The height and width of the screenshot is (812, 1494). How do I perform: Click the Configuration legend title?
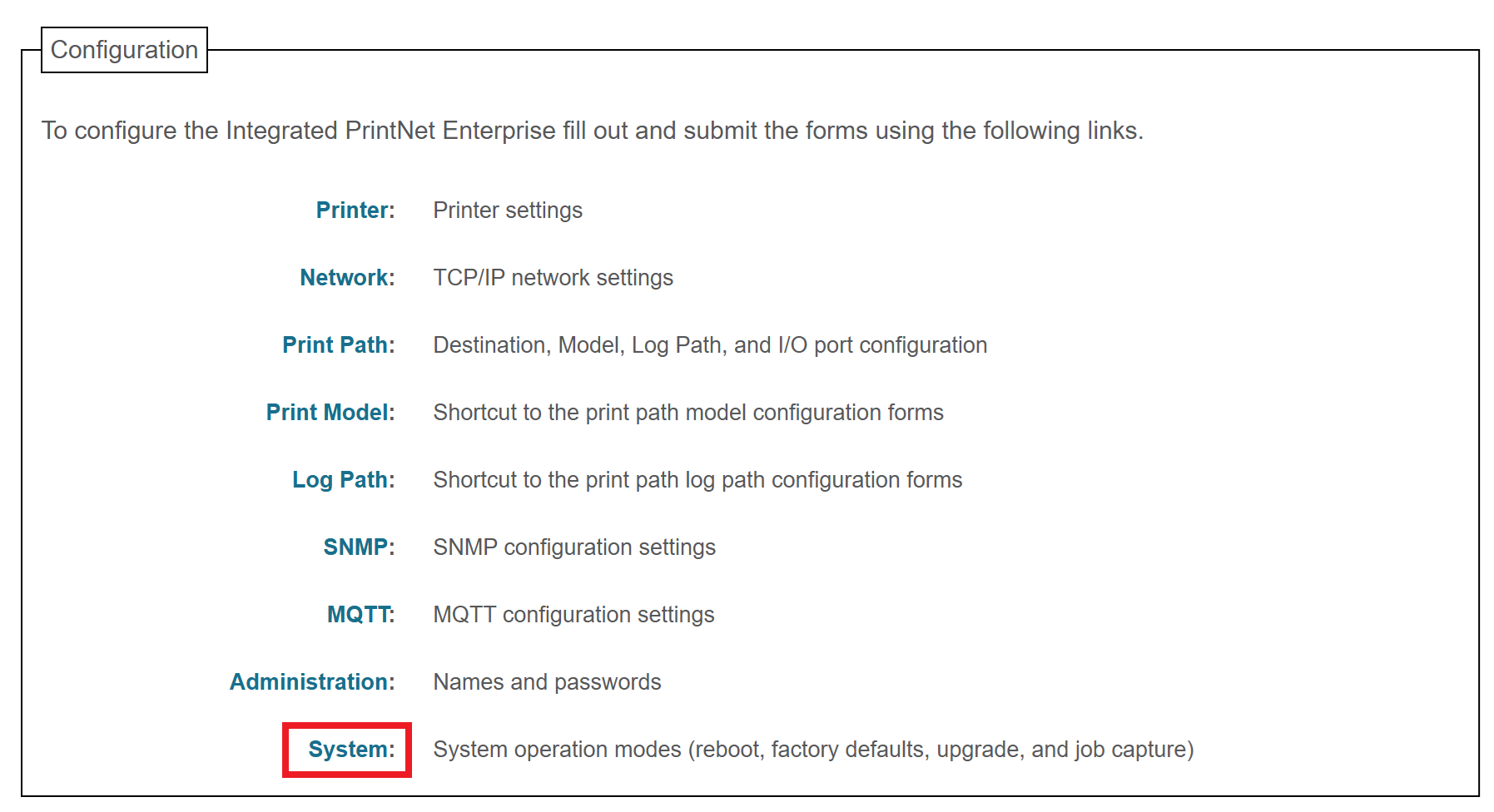pyautogui.click(x=124, y=50)
